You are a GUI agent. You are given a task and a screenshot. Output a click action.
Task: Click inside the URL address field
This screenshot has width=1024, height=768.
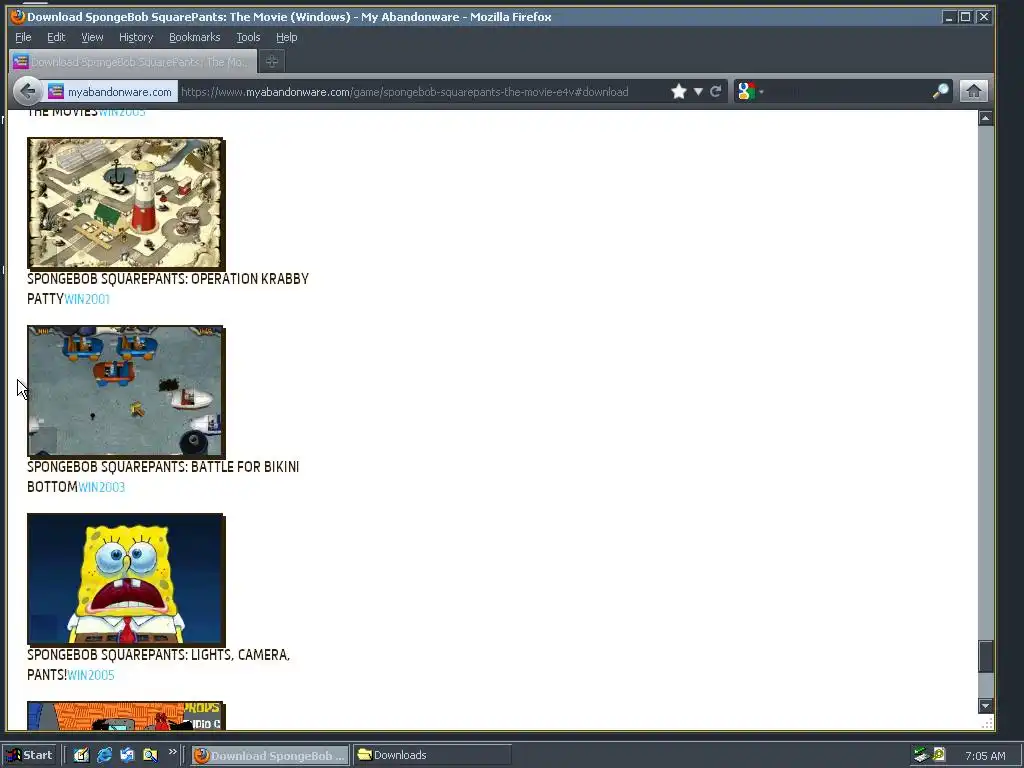point(421,91)
